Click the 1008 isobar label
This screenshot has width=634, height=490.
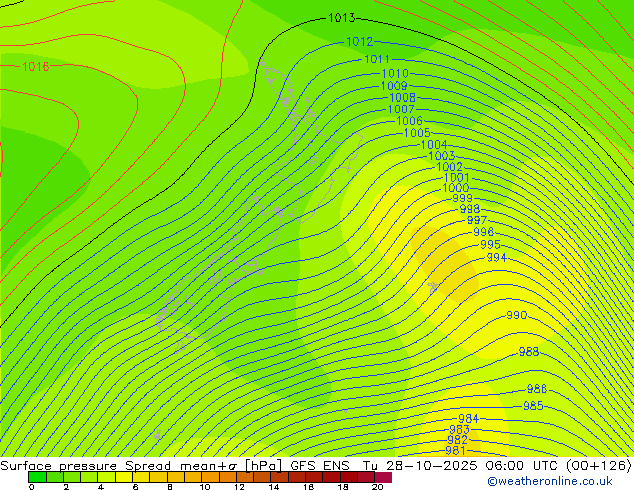[402, 98]
